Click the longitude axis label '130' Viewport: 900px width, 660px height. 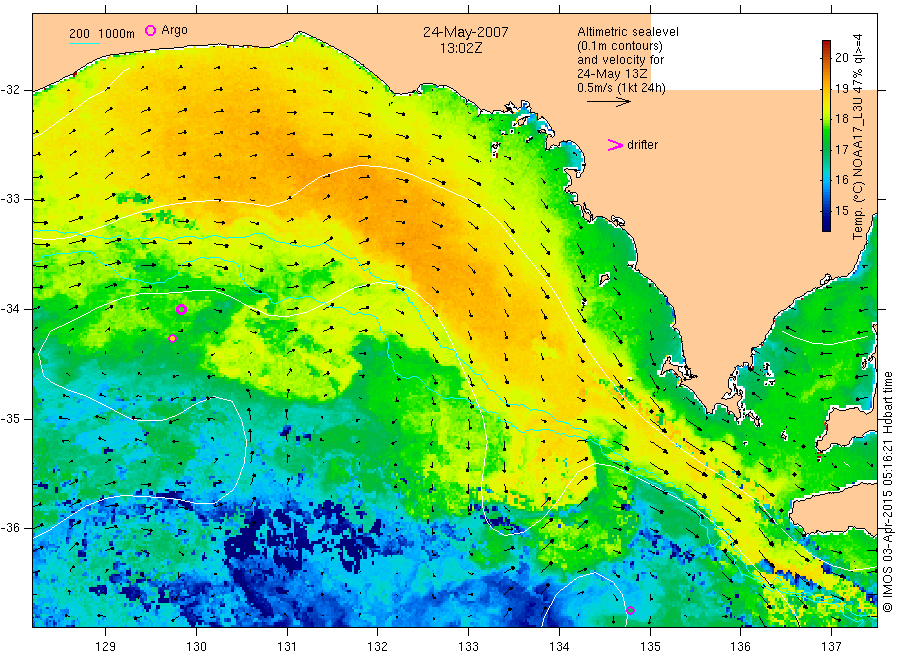coord(196,647)
